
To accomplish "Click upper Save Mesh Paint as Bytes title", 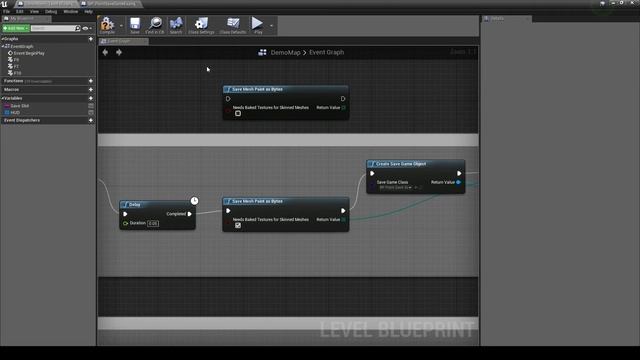I will (x=257, y=89).
